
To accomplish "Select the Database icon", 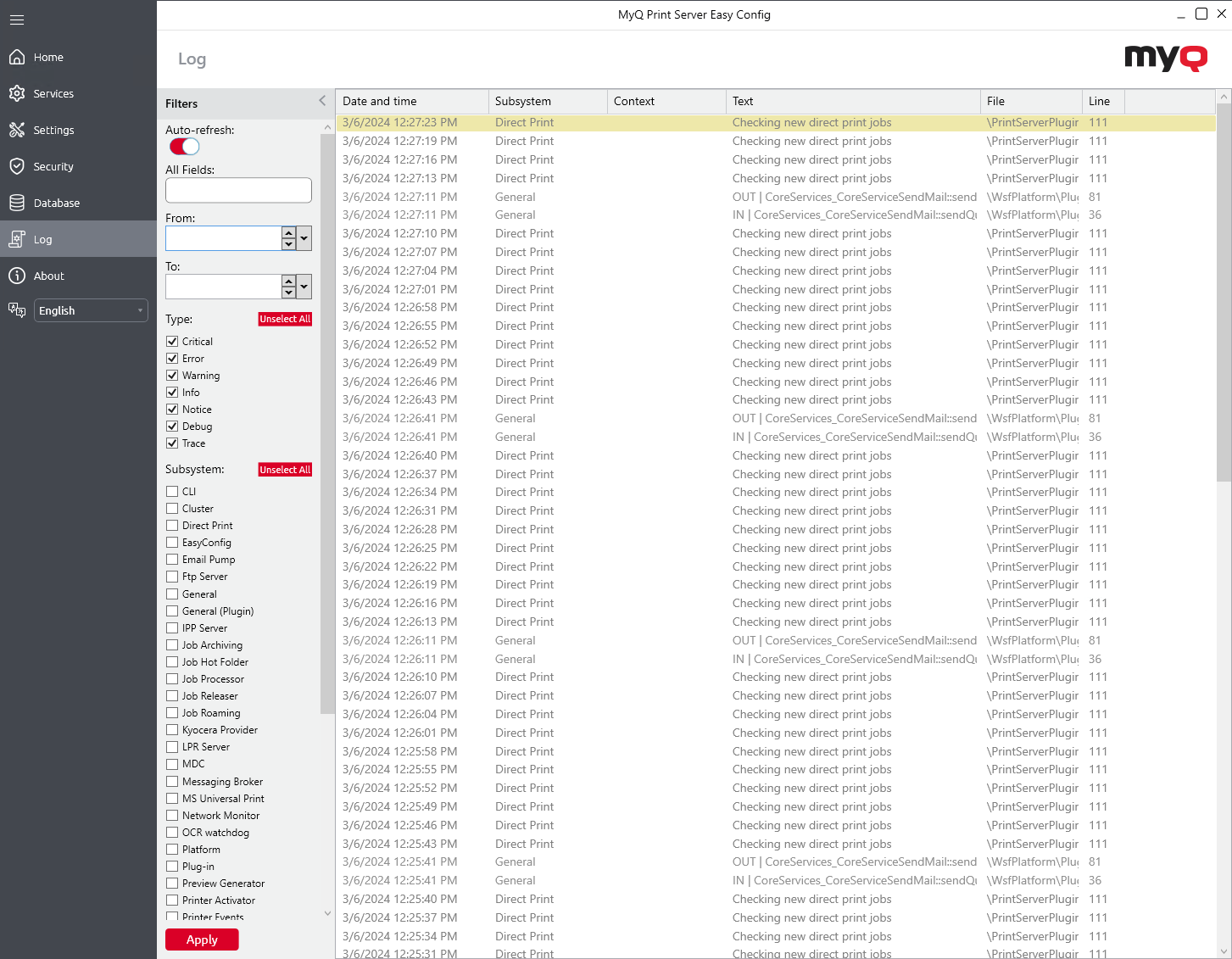I will (18, 203).
